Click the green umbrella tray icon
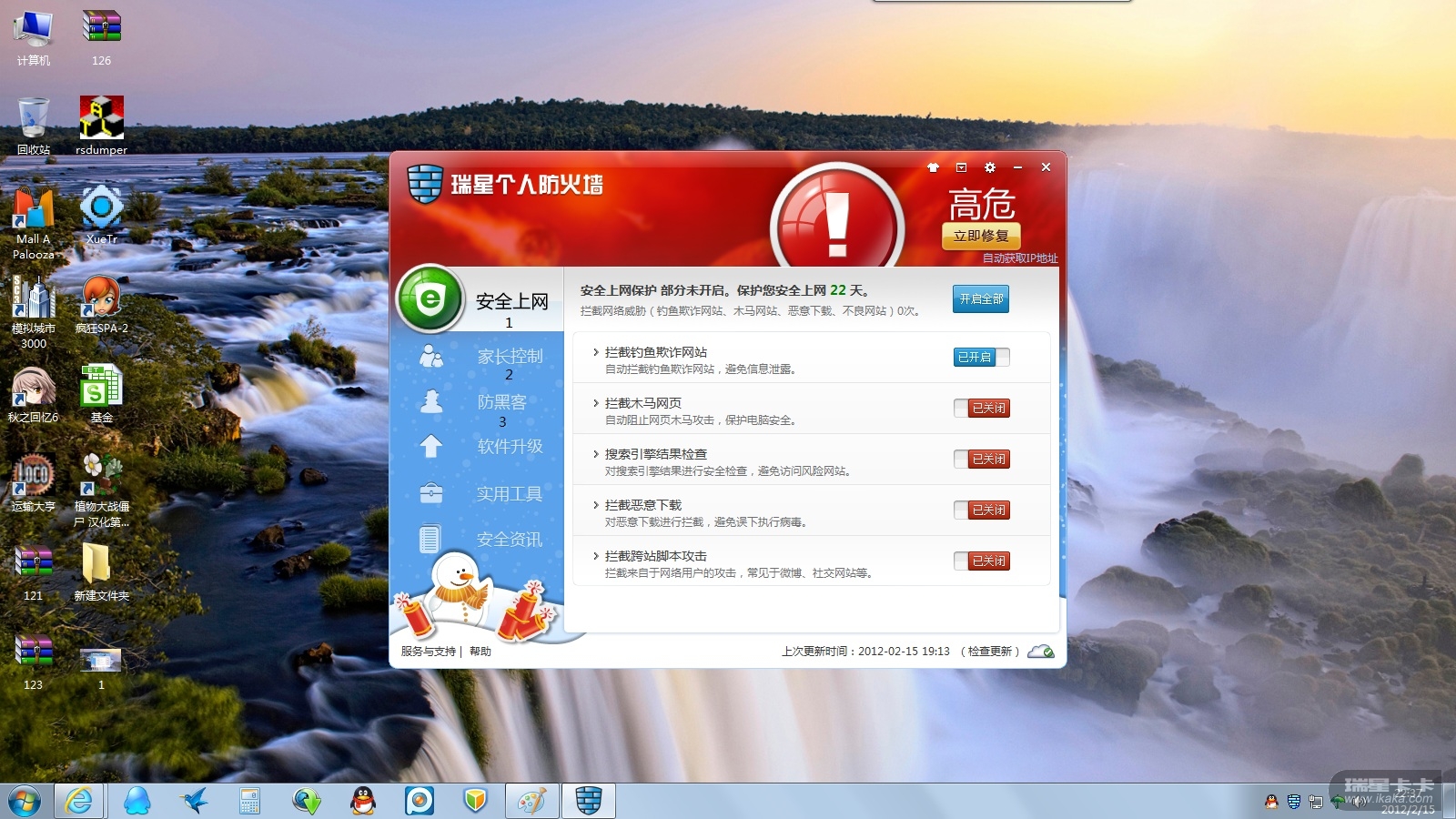This screenshot has width=1456, height=819. pos(1338,802)
